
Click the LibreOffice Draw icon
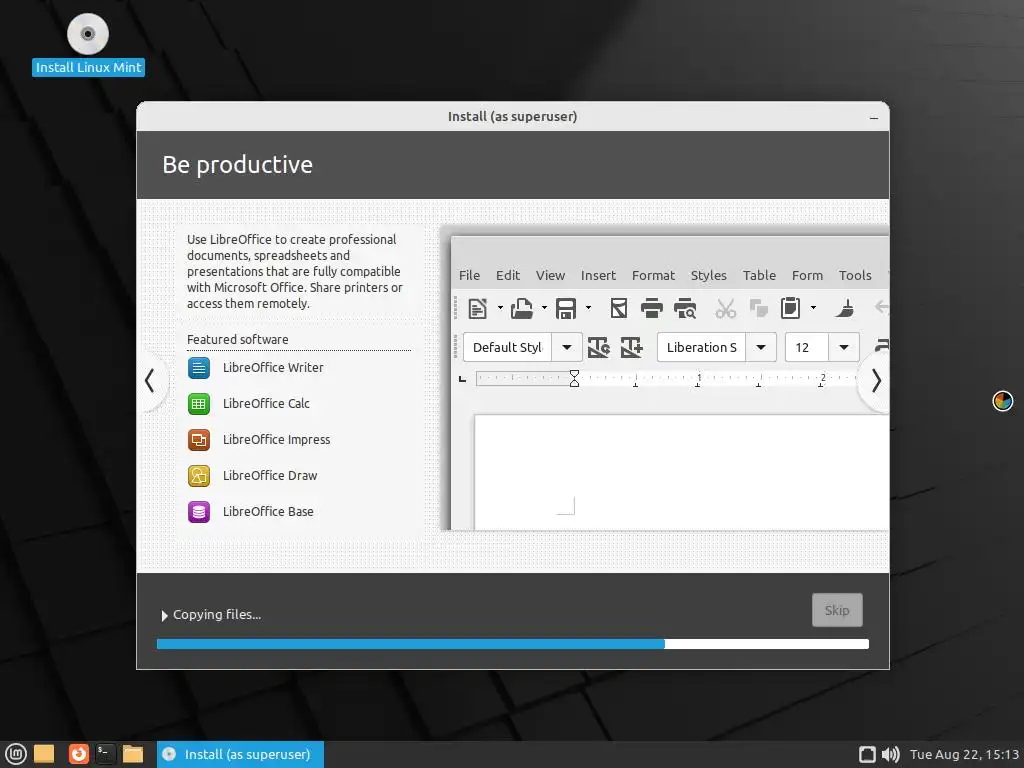[x=199, y=475]
